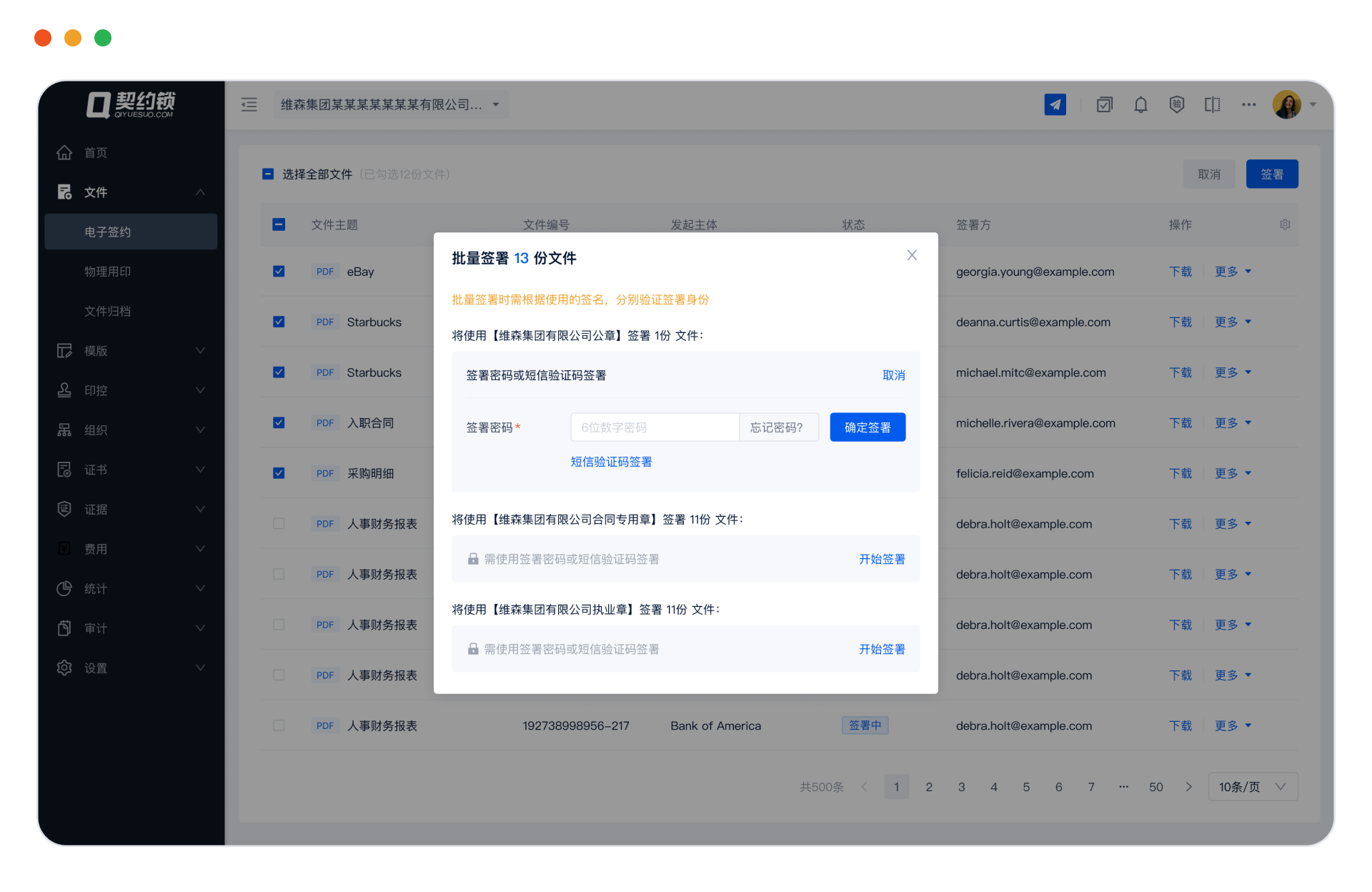Focus the 6位数字密码 input field
1372x892 pixels.
point(654,427)
